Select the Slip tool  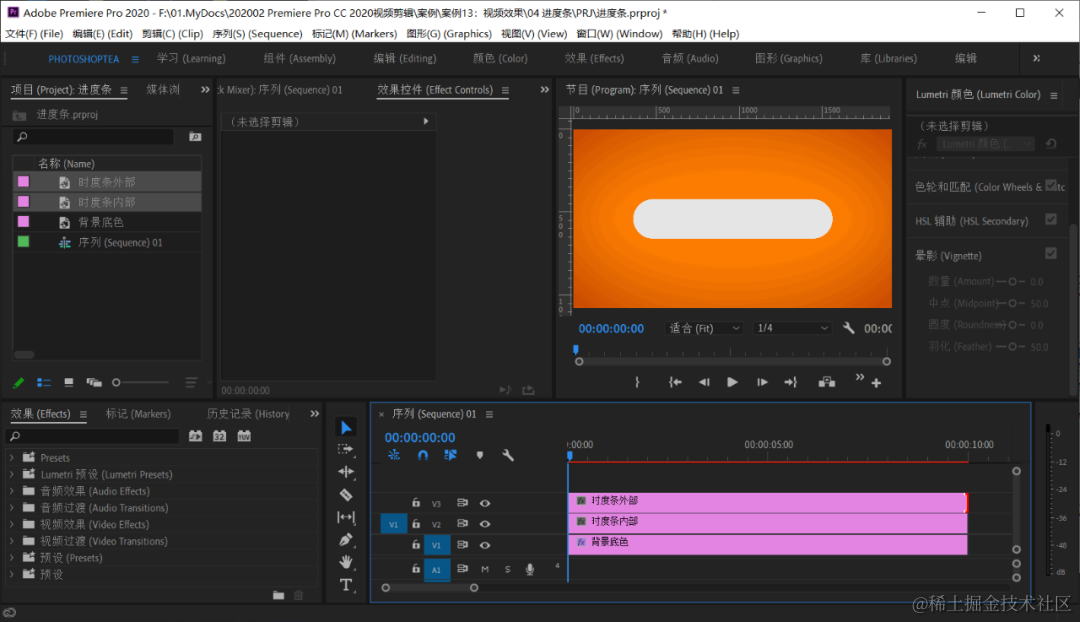tap(346, 517)
